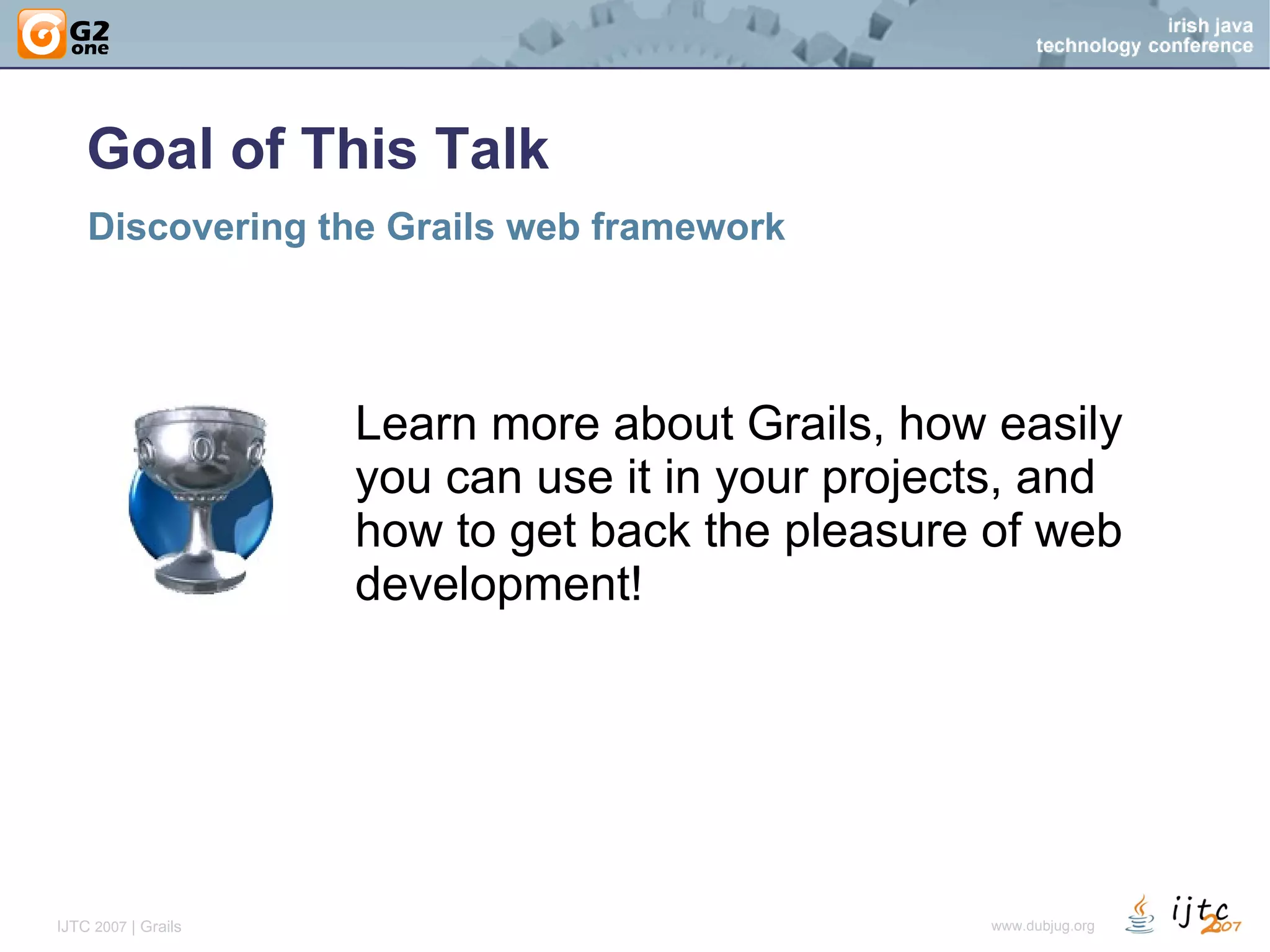
Task: Click 'IJTC 2007 | Grails' footer text
Action: 119,927
